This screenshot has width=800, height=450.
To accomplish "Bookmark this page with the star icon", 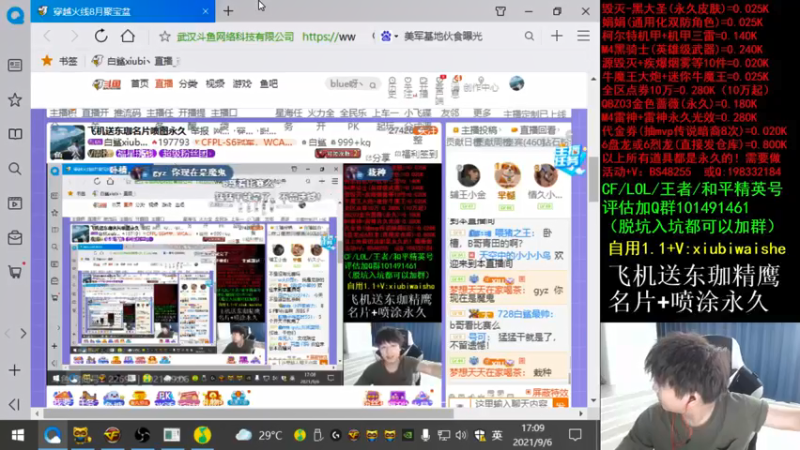I will [164, 36].
